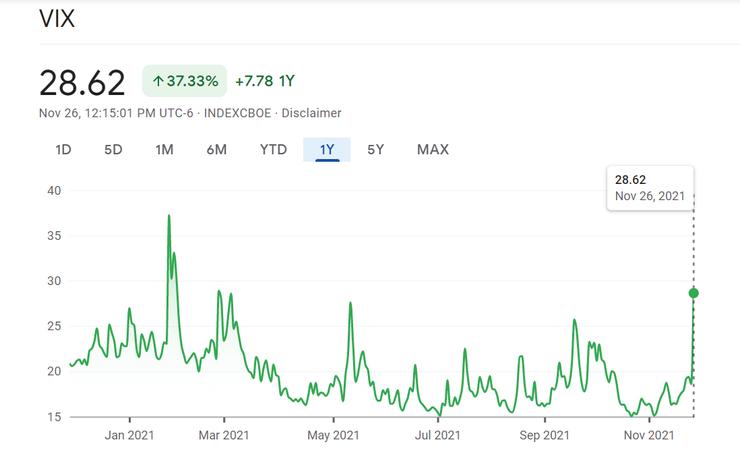Screen dimensions: 740x465
Task: Open the Disclaimer link
Action: tap(311, 113)
